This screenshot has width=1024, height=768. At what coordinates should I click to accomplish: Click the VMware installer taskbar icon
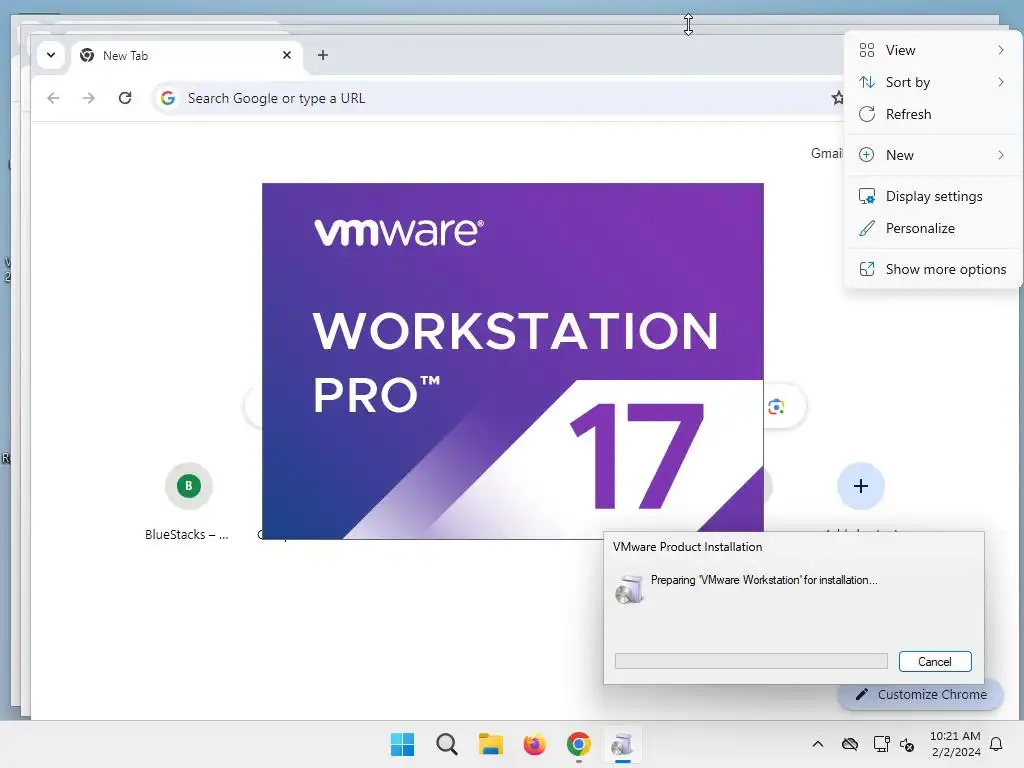[x=622, y=744]
